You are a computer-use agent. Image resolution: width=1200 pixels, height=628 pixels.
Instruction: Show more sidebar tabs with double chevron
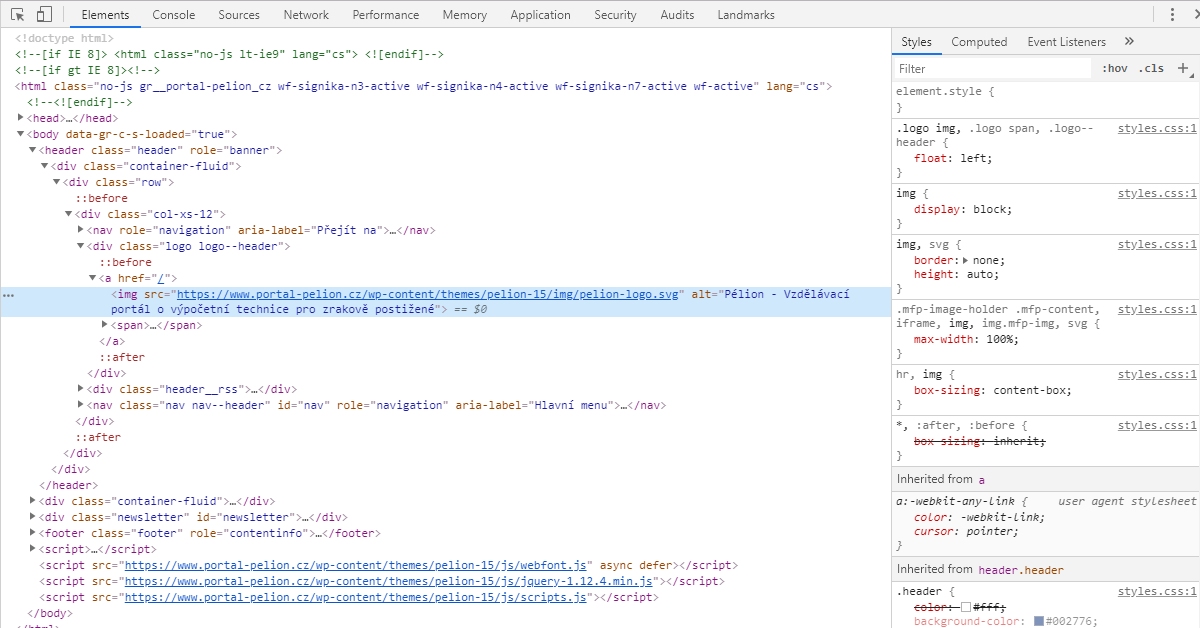(x=1129, y=42)
